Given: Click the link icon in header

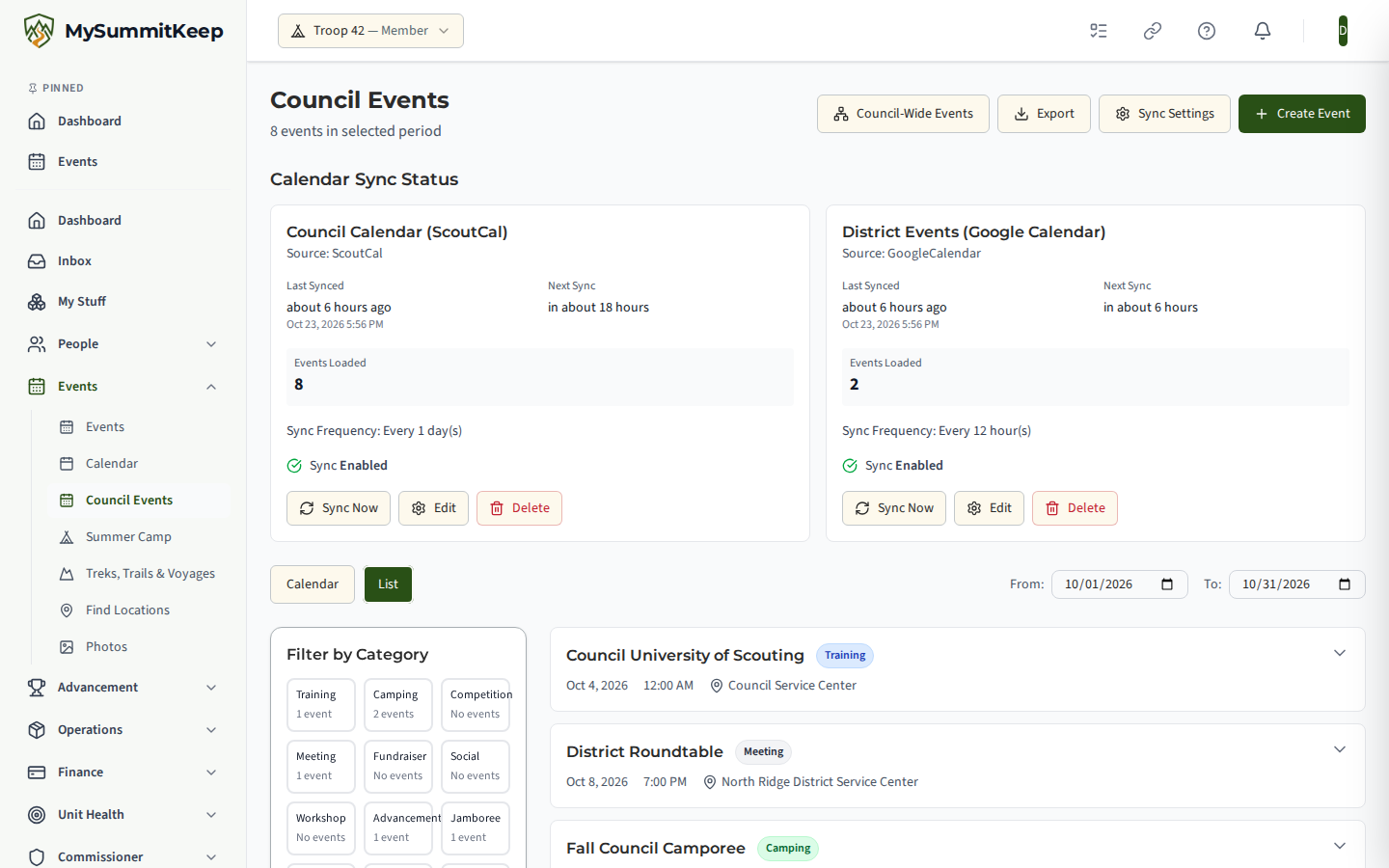Looking at the screenshot, I should 1153,31.
